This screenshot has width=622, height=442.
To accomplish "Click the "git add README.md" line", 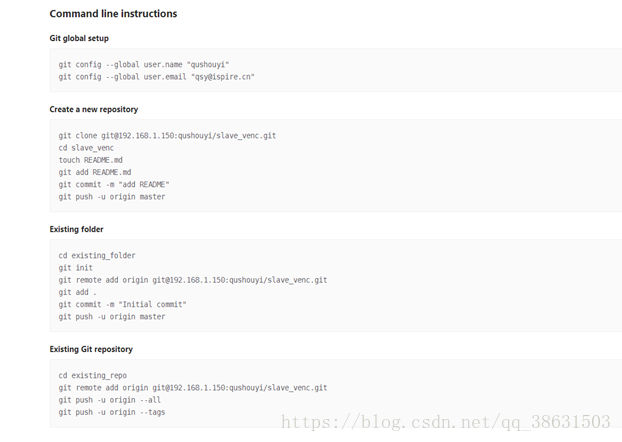I will (94, 172).
